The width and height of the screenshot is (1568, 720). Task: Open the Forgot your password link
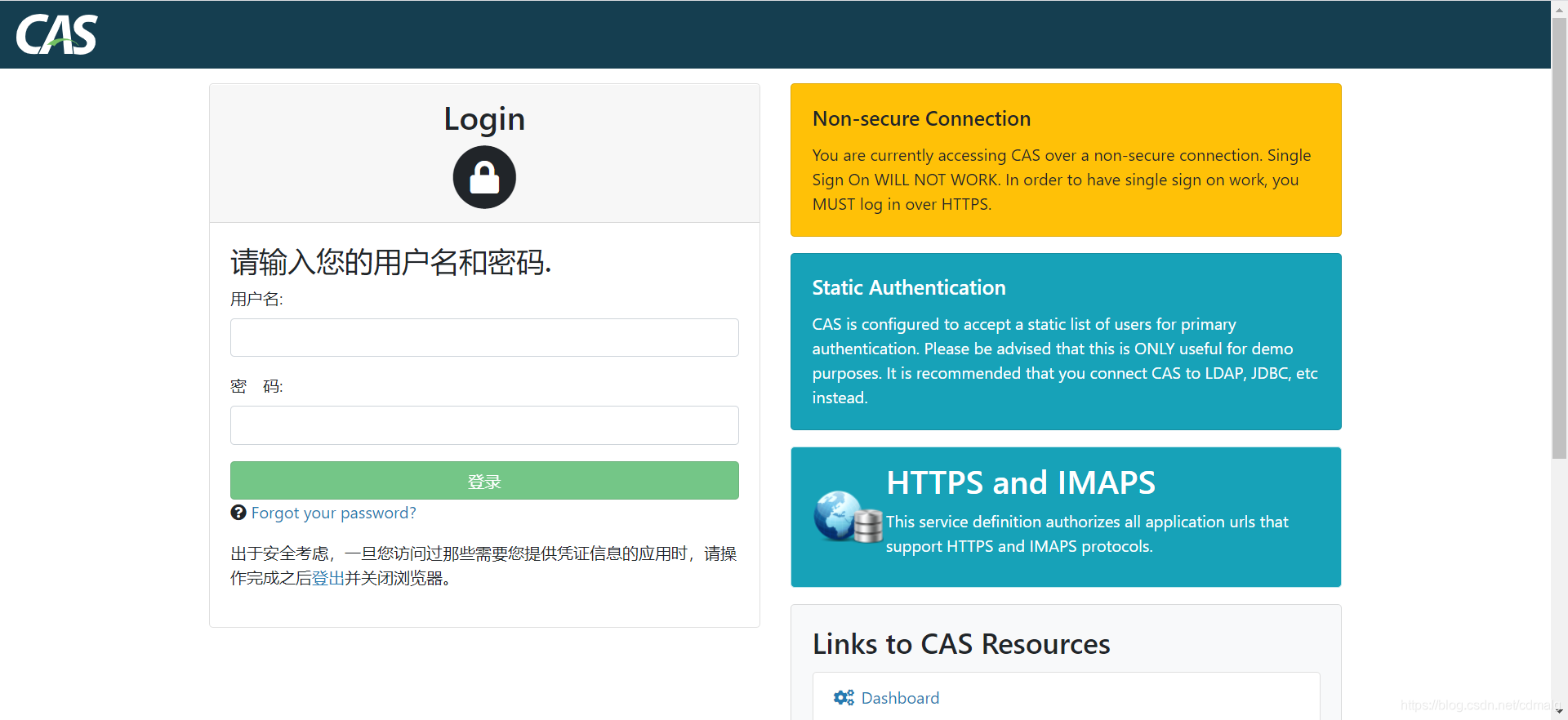coord(333,513)
